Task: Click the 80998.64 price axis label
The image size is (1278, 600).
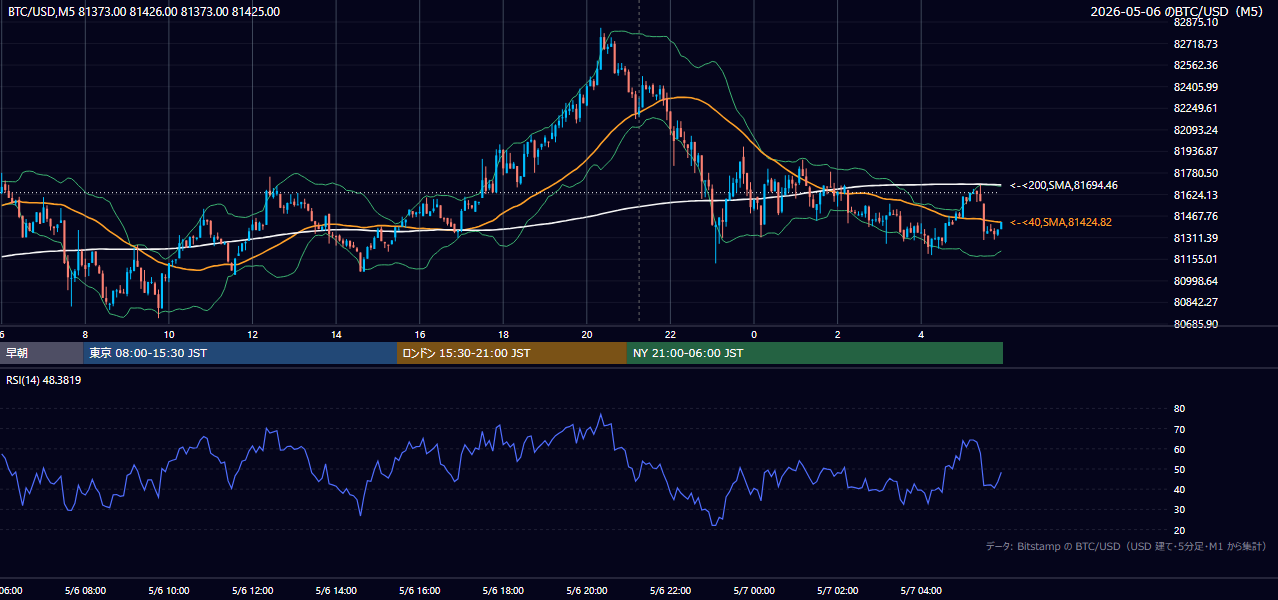Action: tap(1196, 281)
